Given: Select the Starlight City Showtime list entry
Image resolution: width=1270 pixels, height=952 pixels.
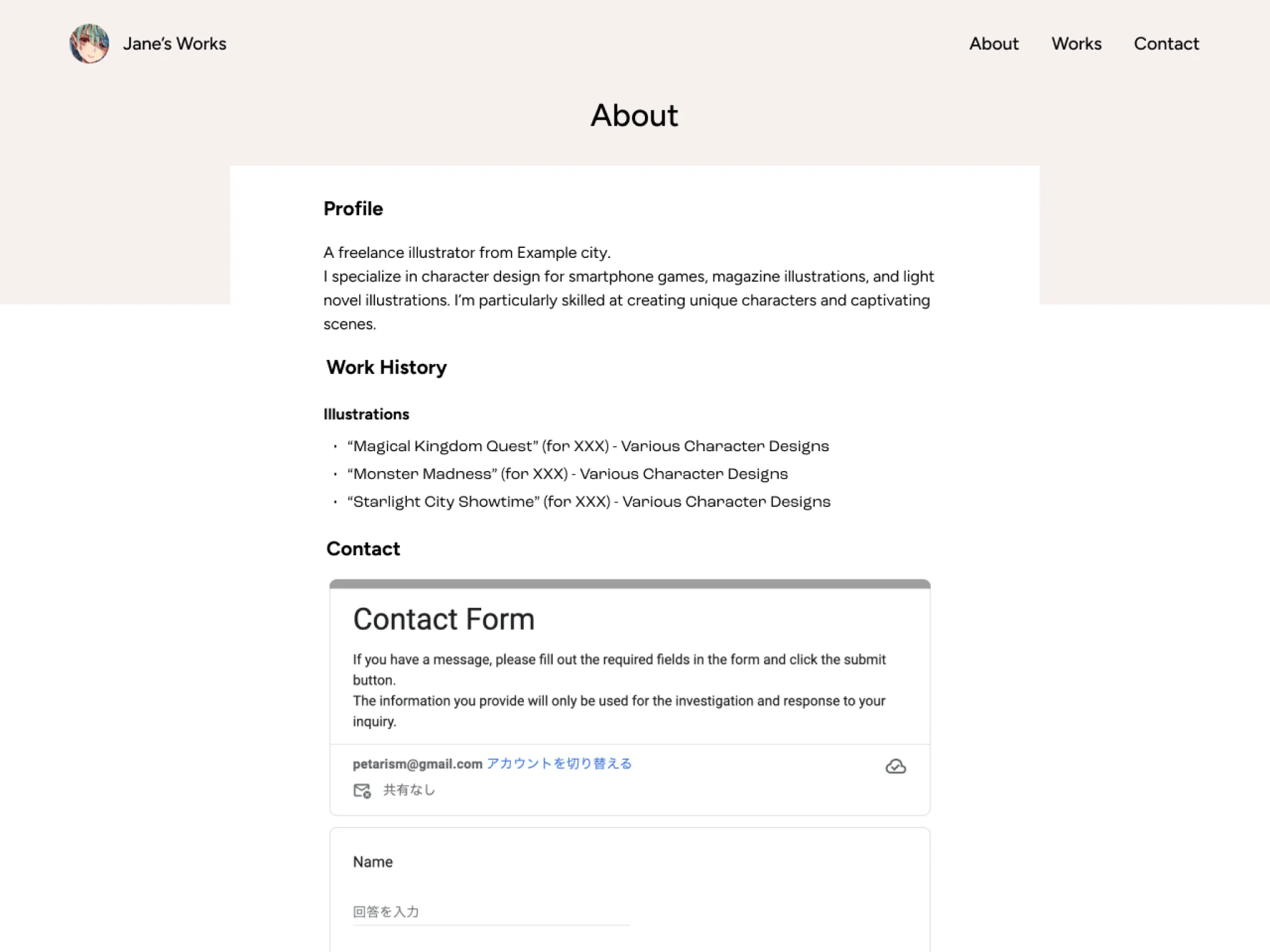Looking at the screenshot, I should [588, 502].
